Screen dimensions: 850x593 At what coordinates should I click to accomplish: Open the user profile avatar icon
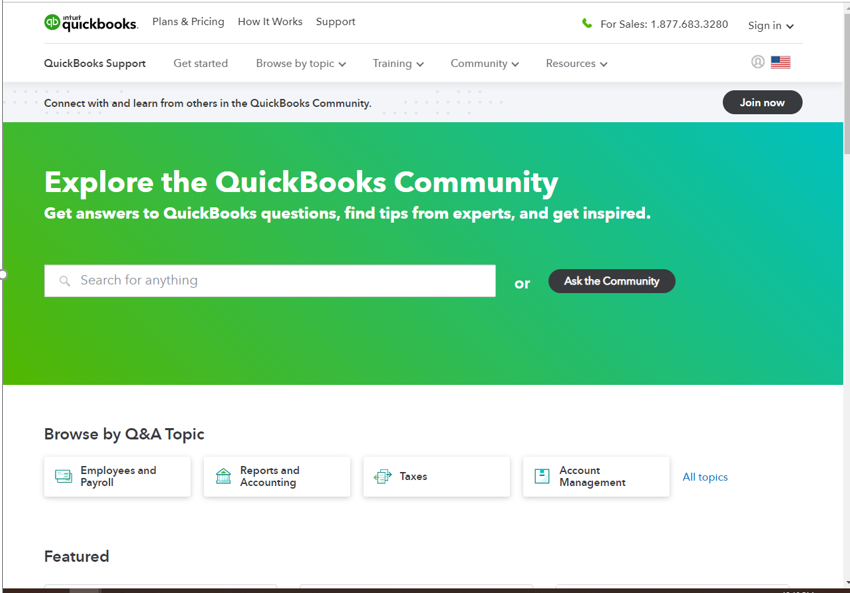[x=758, y=62]
